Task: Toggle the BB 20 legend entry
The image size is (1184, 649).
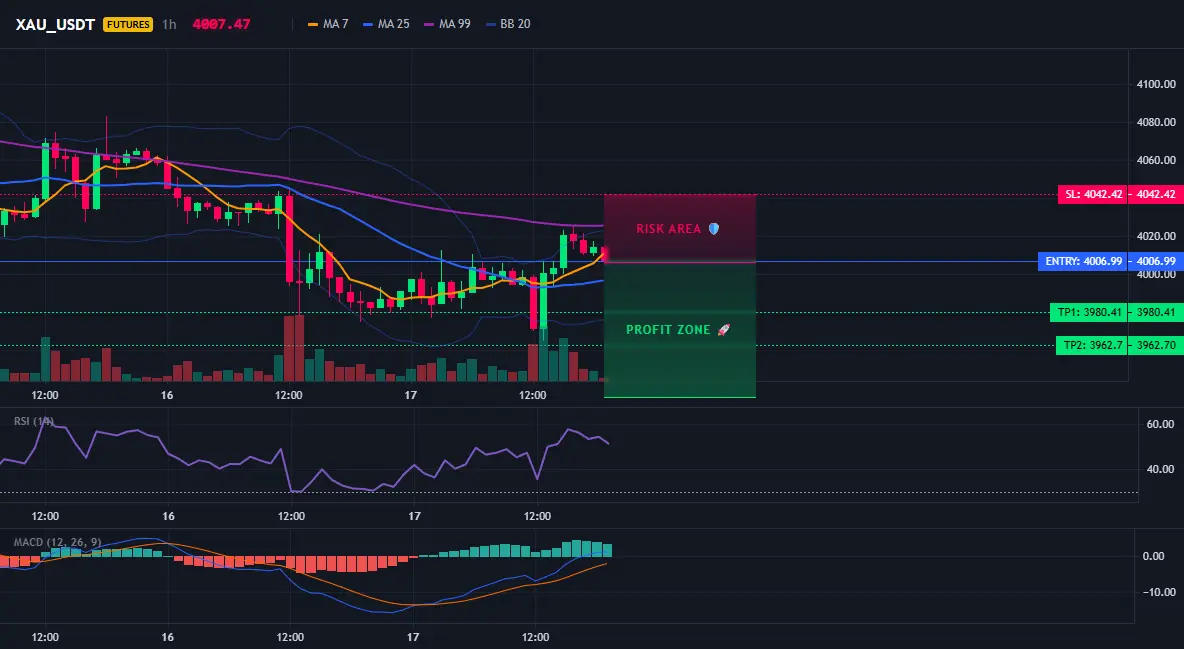Action: click(x=508, y=24)
